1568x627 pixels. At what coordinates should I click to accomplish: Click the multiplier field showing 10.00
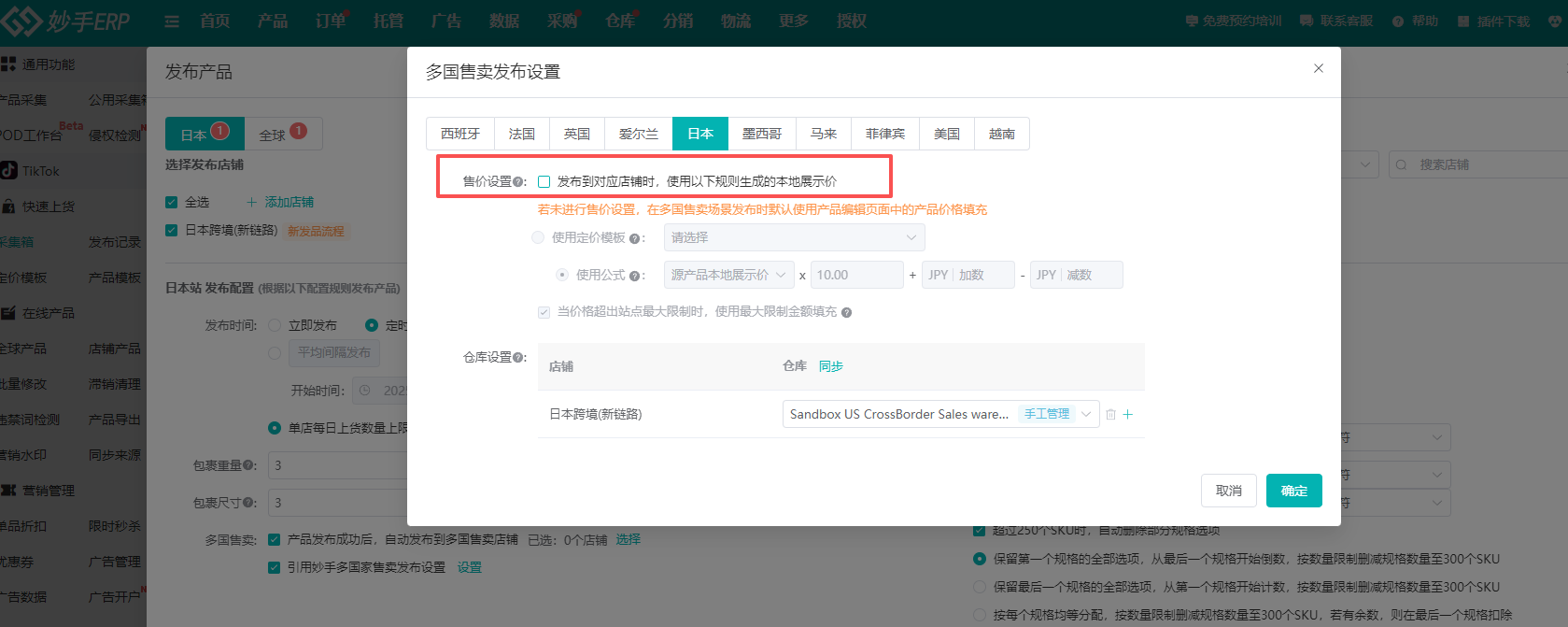(x=857, y=276)
